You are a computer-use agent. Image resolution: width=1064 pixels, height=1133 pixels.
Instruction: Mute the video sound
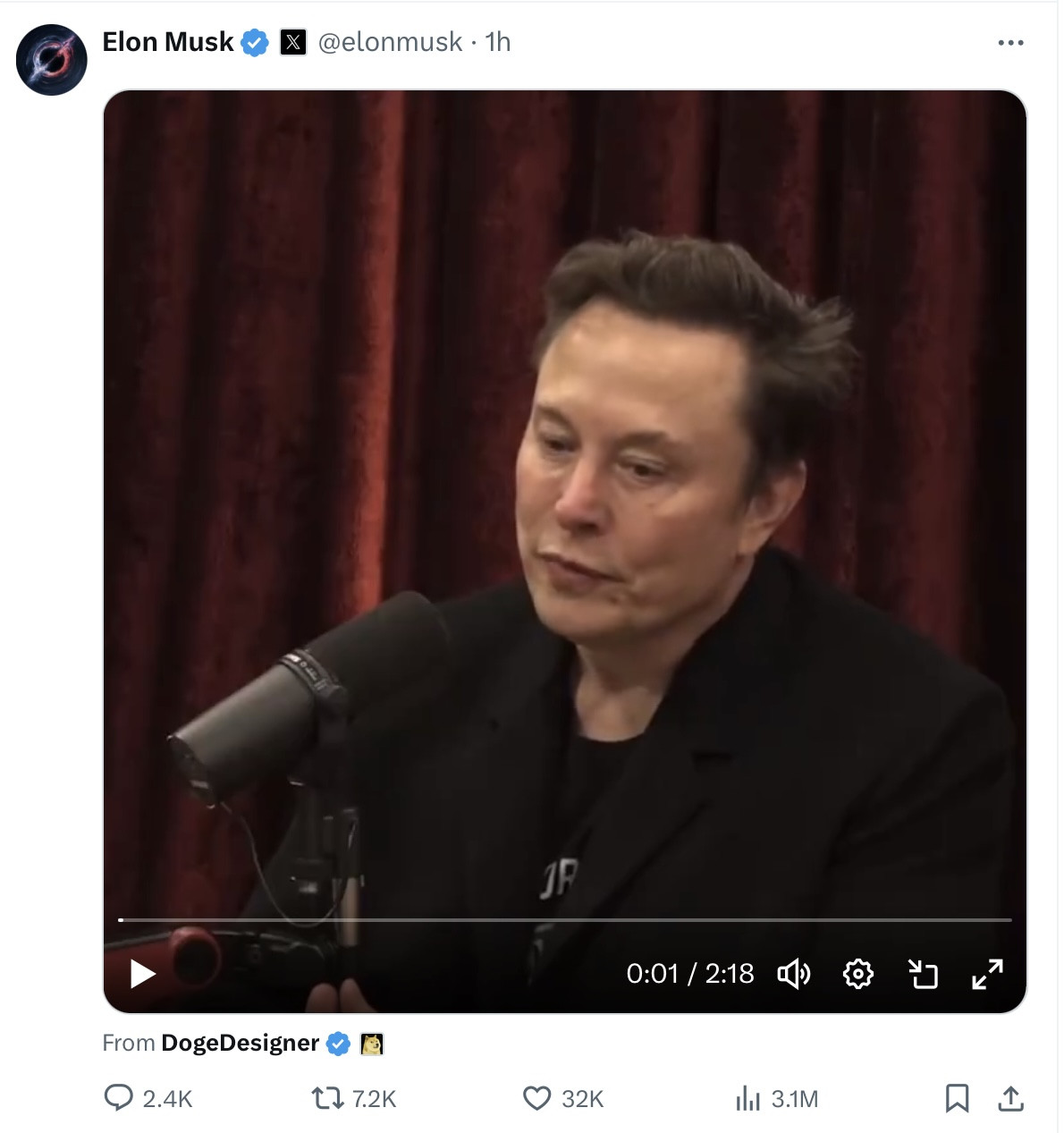793,973
